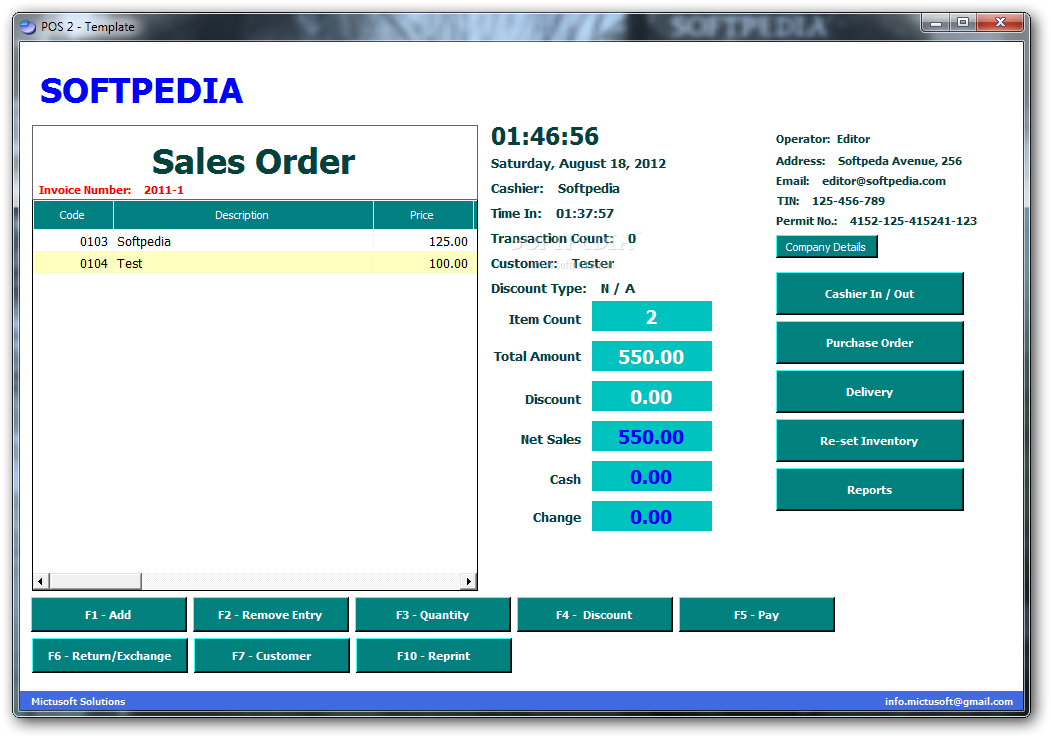Viewport: 1051px width, 738px height.
Task: Apply discount via F4 button
Action: point(595,615)
